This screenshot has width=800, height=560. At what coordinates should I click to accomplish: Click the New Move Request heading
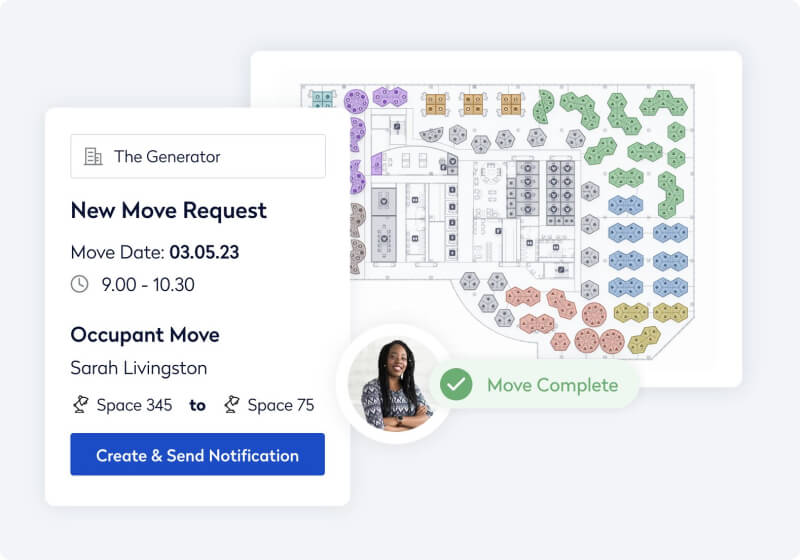click(168, 211)
